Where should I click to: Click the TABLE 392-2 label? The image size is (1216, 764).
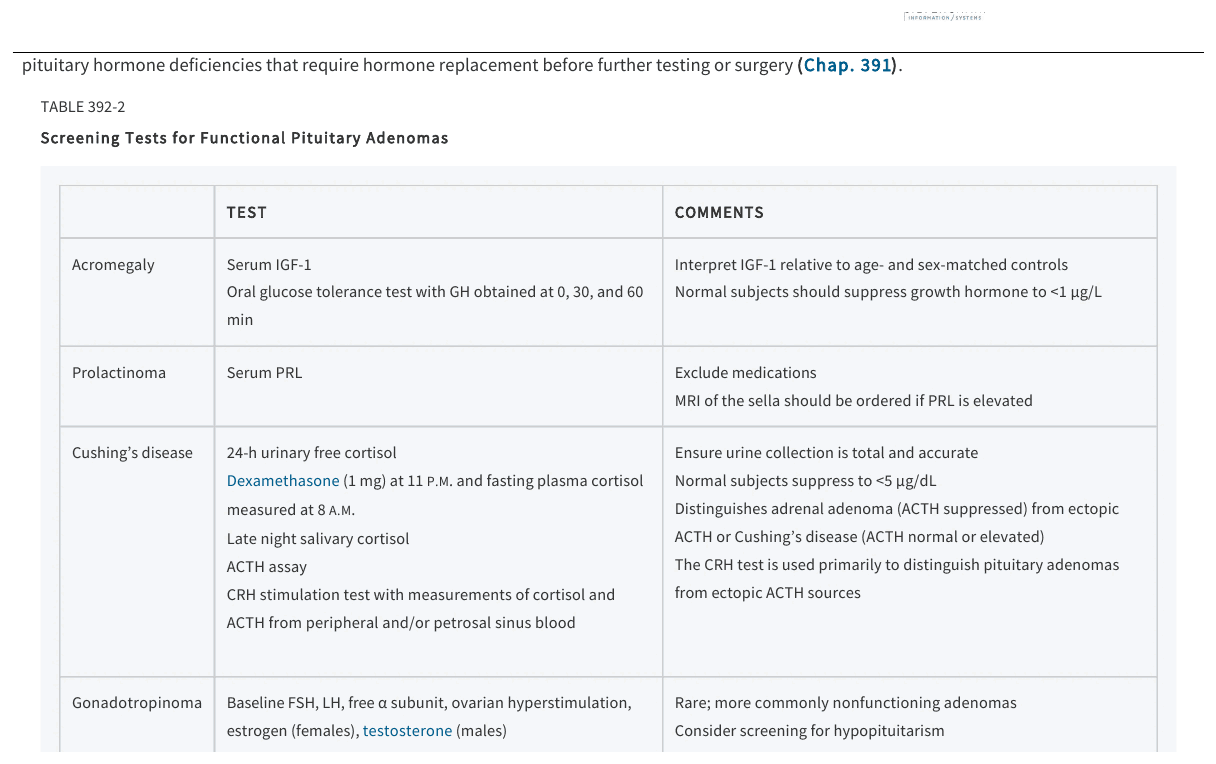pos(83,107)
